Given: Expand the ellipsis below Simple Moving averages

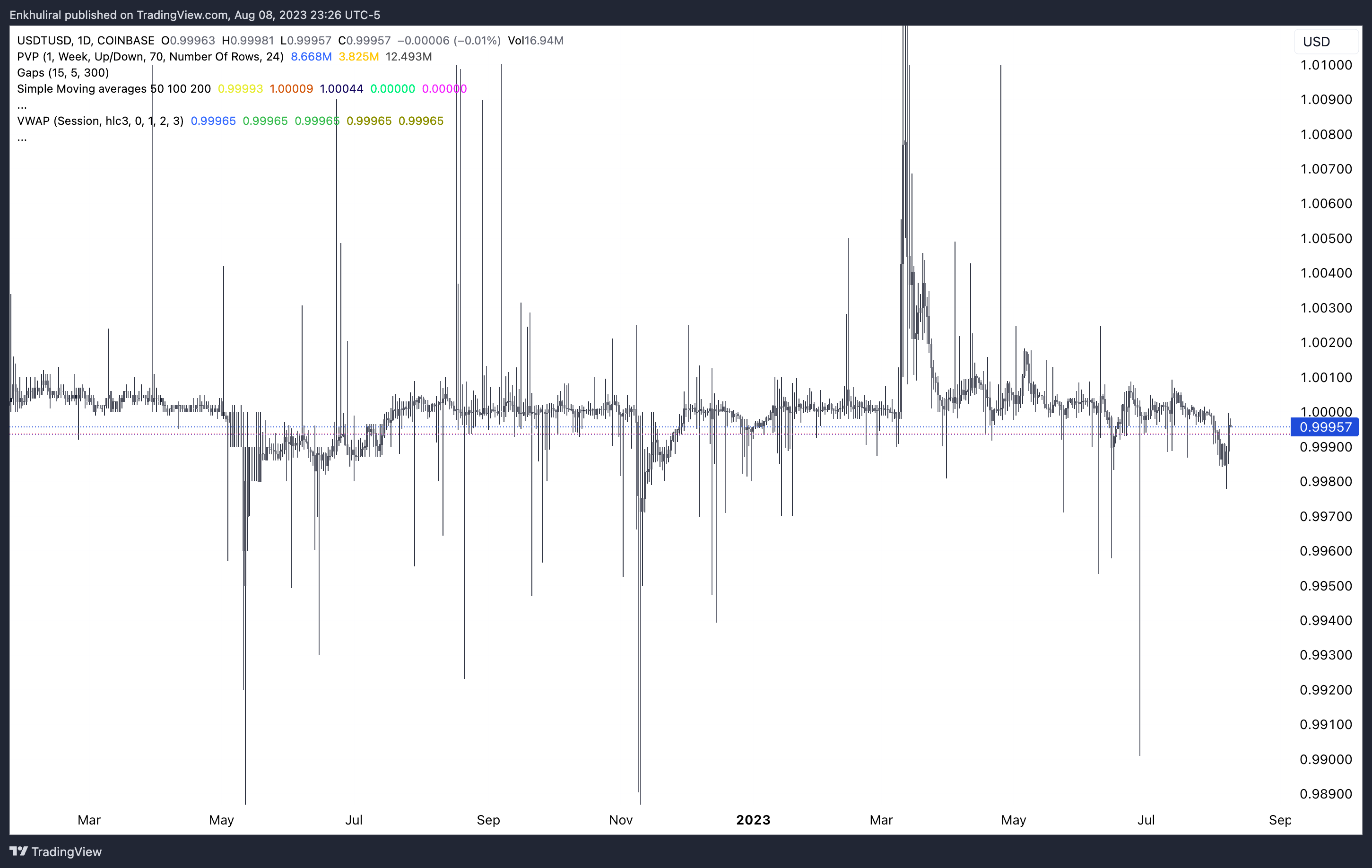Looking at the screenshot, I should tap(22, 106).
